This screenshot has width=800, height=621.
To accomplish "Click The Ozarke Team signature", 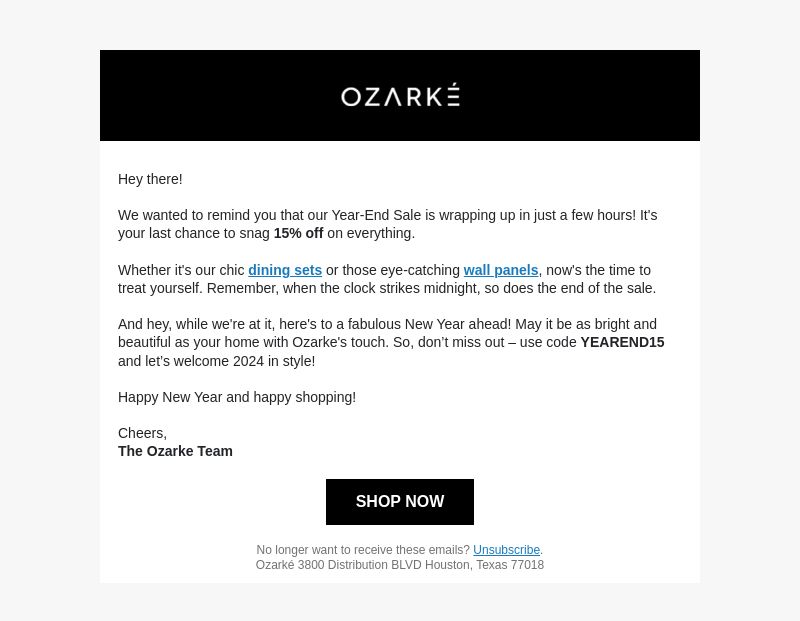I will pos(175,451).
